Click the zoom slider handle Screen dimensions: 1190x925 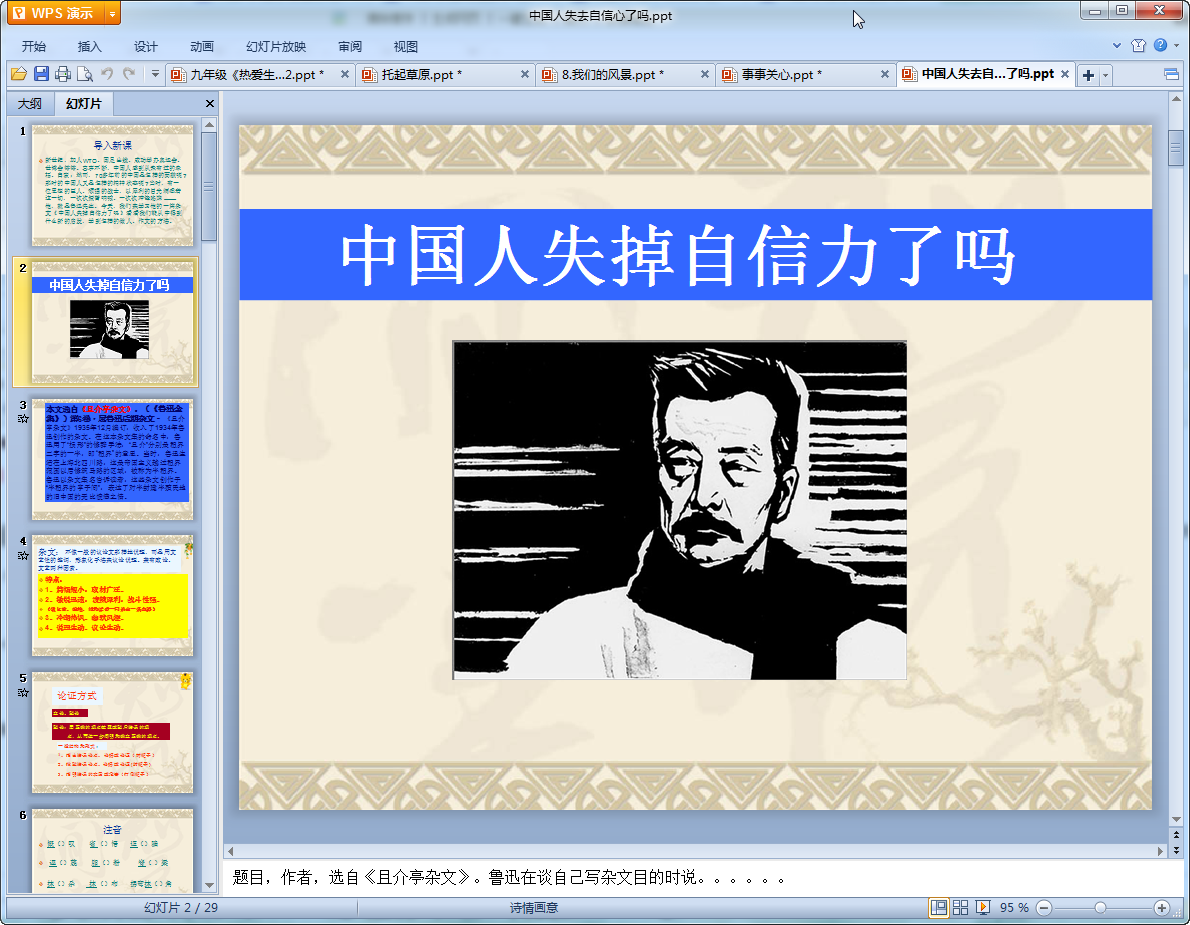tap(1100, 908)
